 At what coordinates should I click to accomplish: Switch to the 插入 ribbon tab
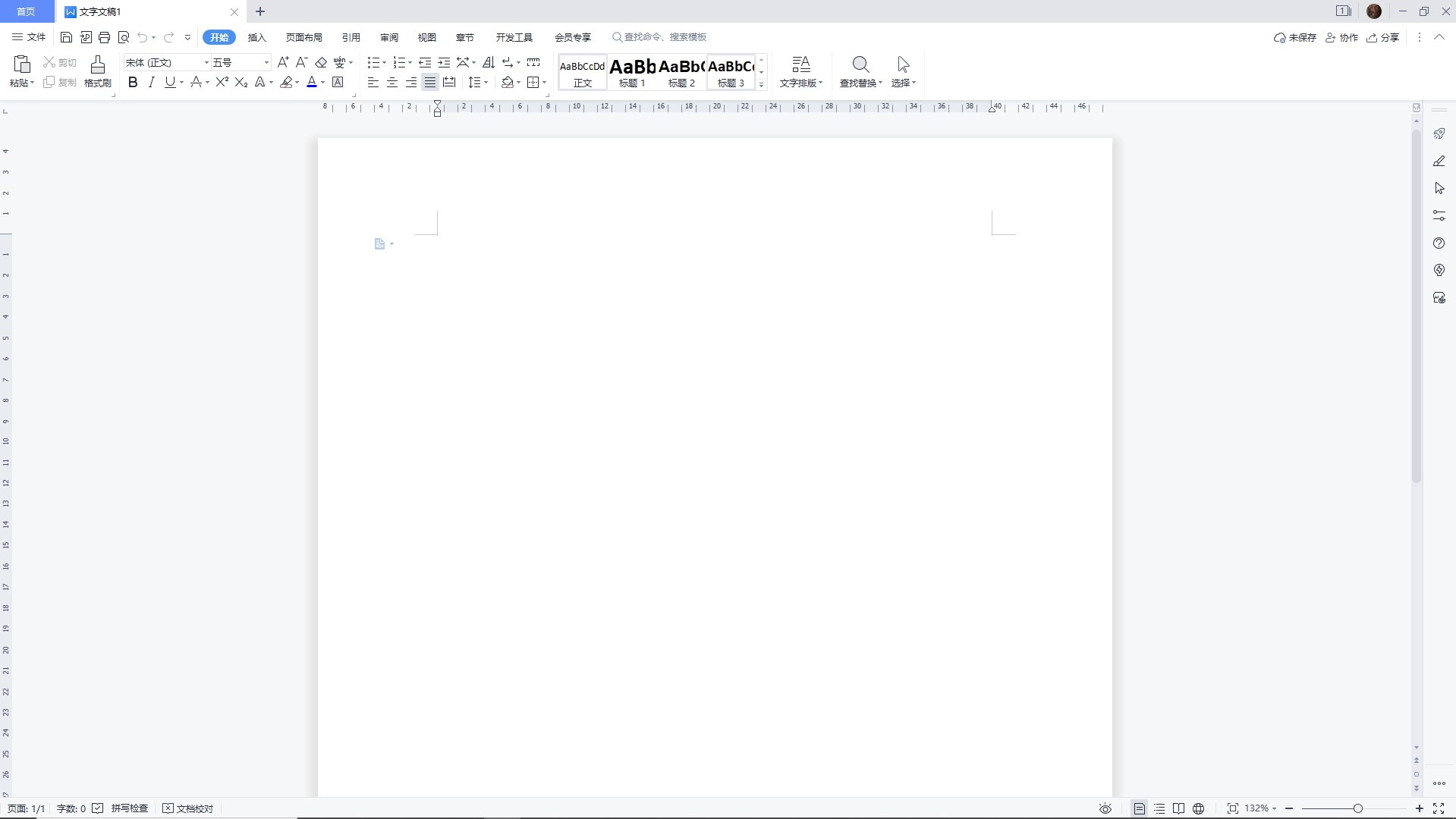click(257, 37)
